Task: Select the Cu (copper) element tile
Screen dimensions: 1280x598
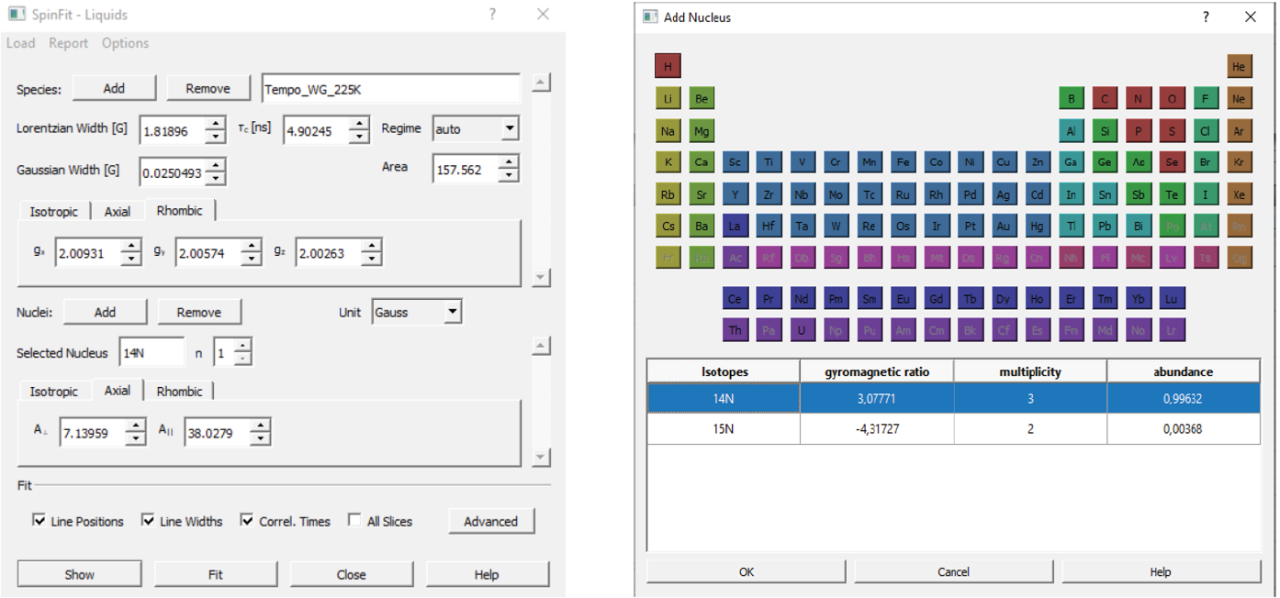Action: click(1004, 163)
